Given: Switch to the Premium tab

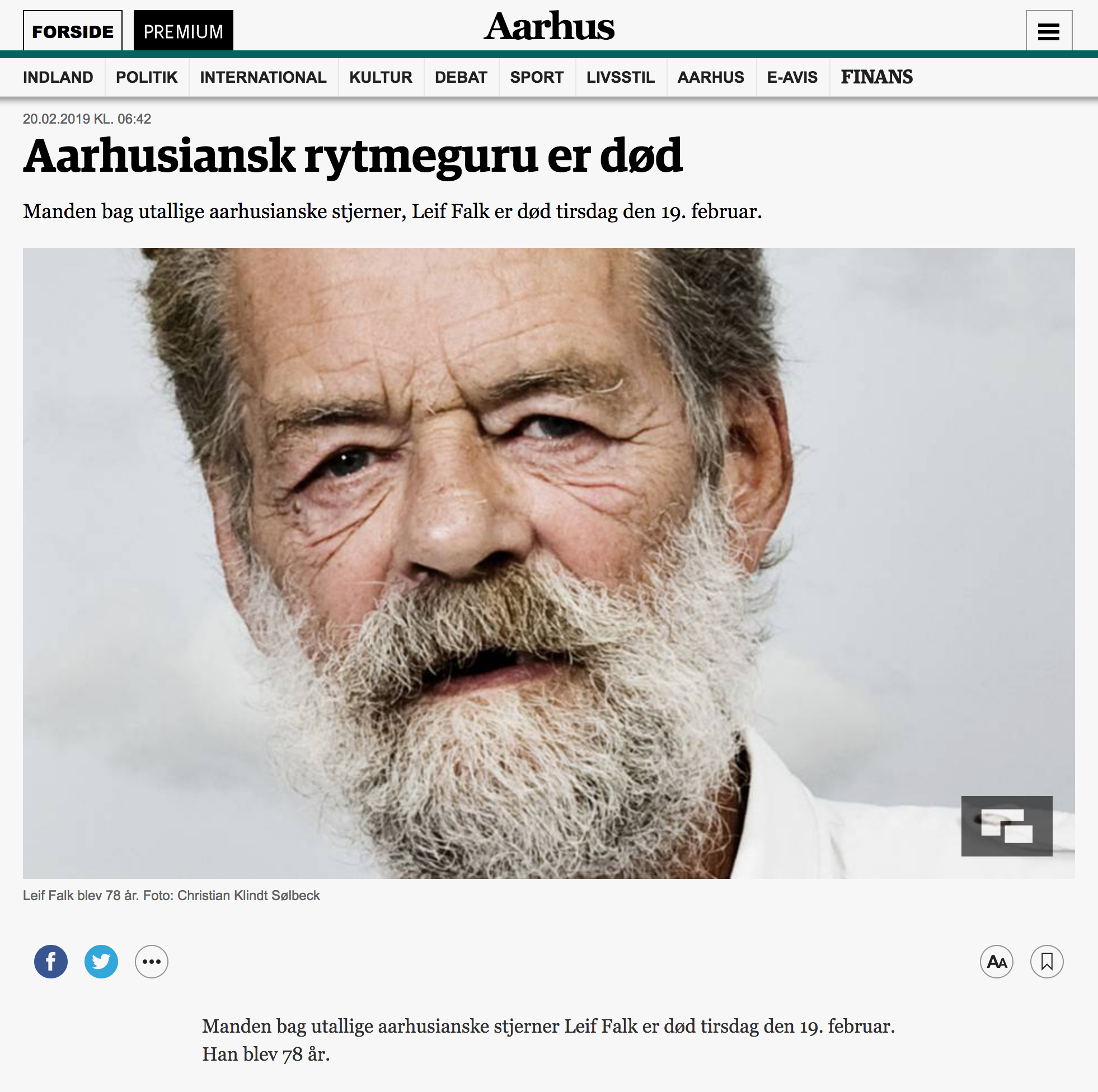Looking at the screenshot, I should 184,31.
